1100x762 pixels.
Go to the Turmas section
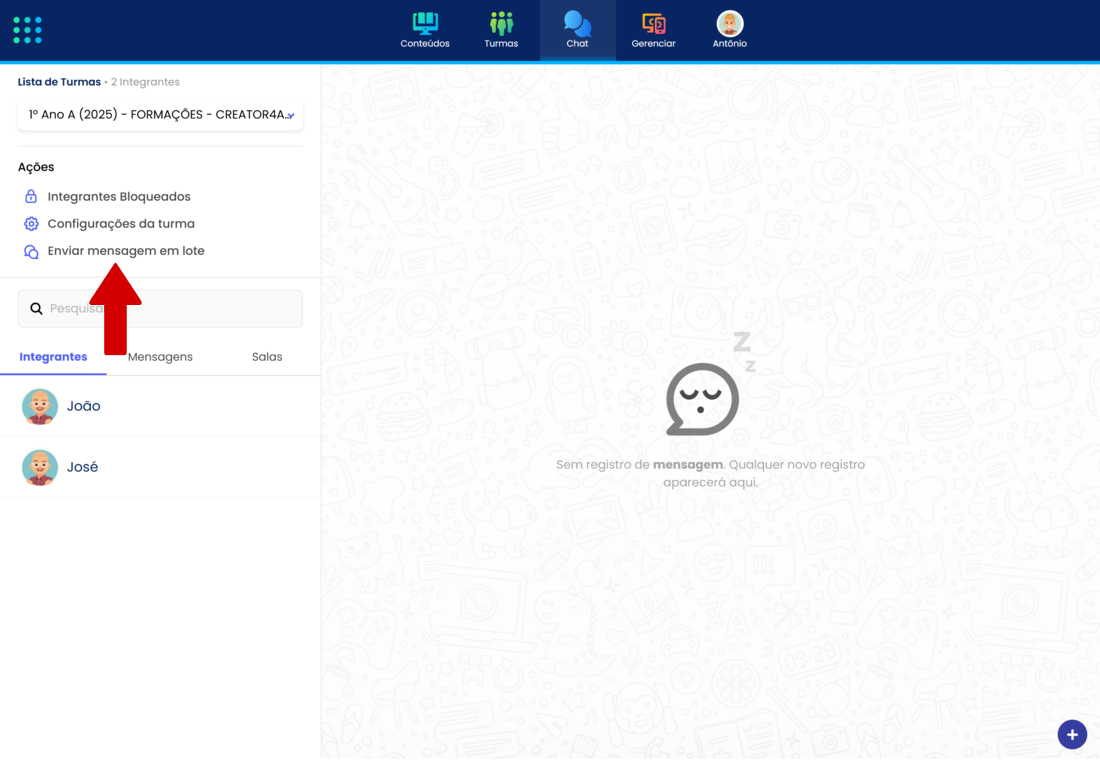tap(501, 30)
